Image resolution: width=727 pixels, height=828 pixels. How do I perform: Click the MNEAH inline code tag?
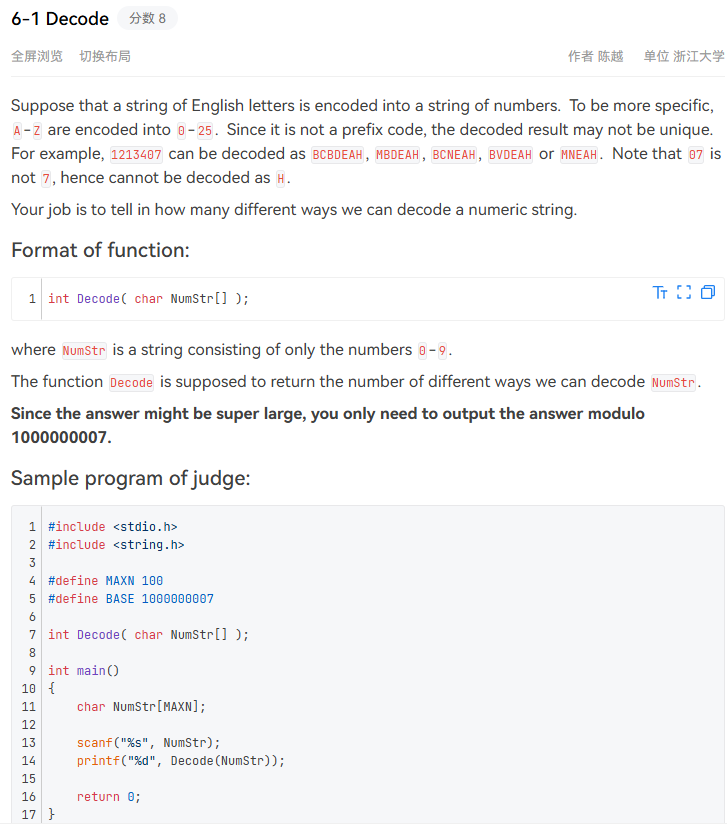580,154
